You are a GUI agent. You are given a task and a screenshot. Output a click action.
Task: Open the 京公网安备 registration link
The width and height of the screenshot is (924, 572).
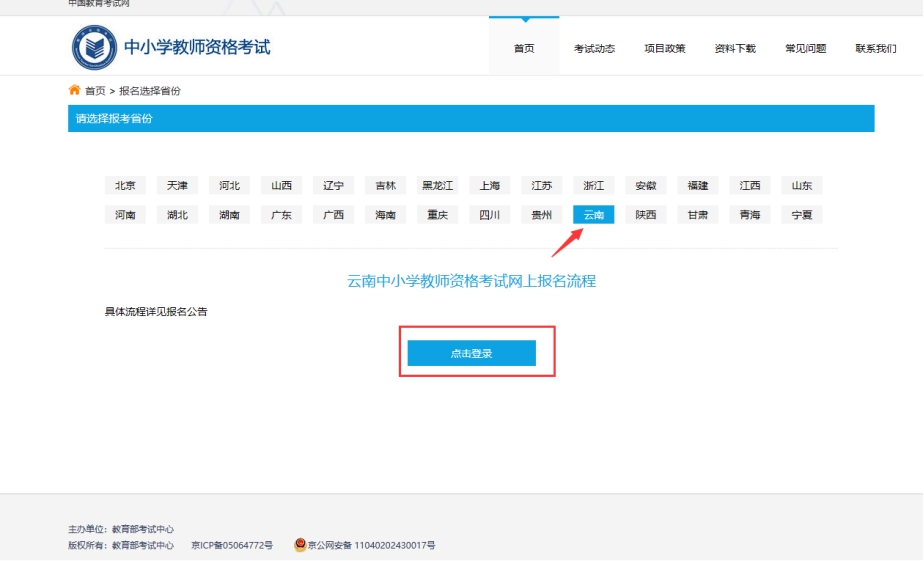(x=372, y=546)
